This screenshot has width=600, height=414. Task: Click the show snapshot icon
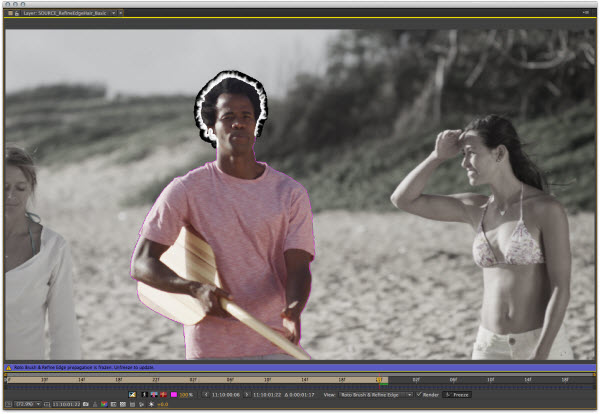coord(95,404)
